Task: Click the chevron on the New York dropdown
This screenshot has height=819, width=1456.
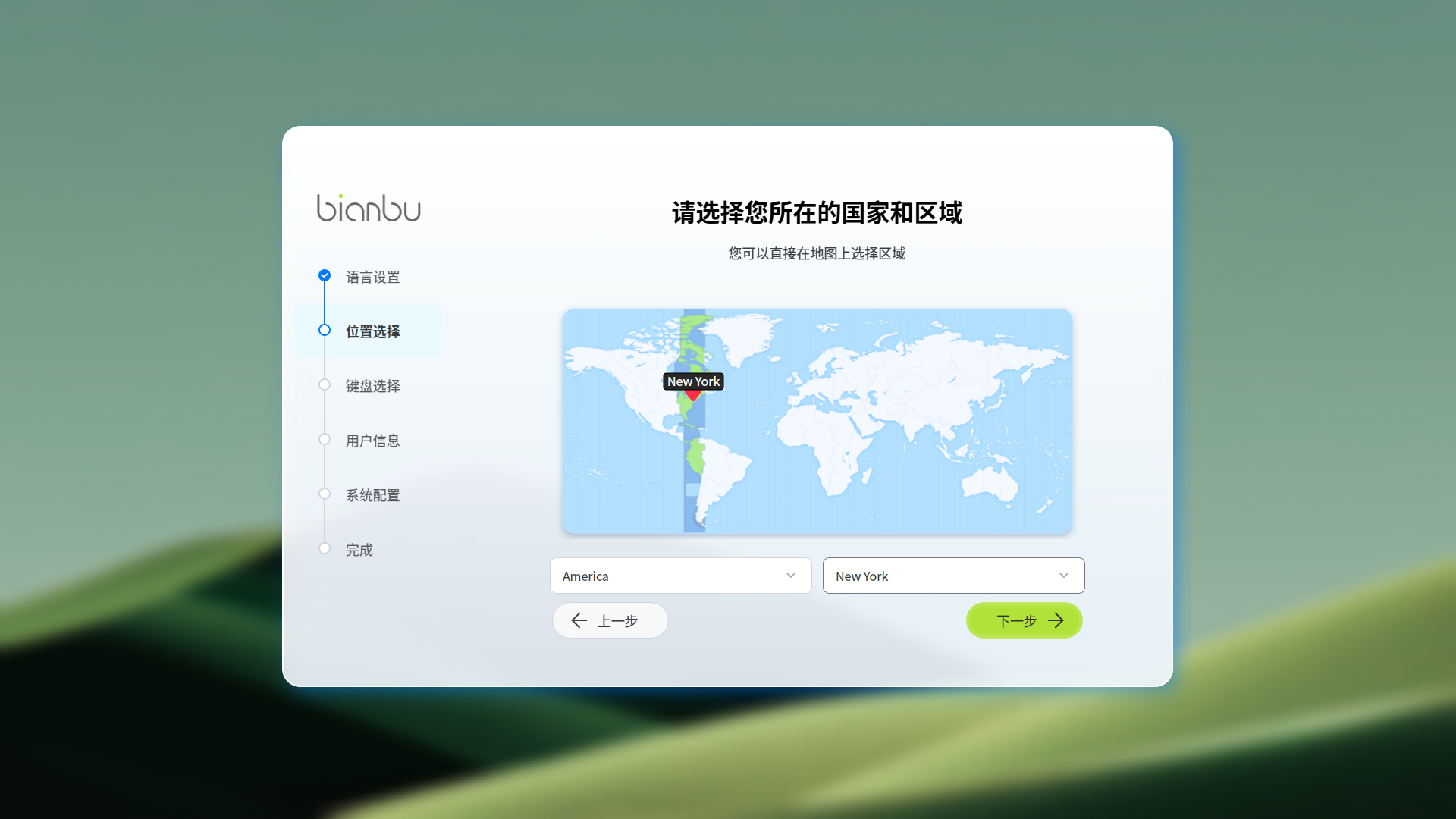Action: (1064, 576)
